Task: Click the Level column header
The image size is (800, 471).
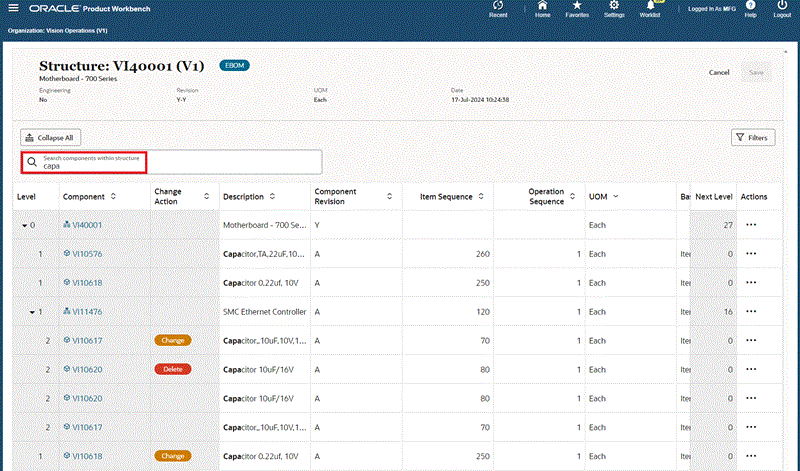Action: point(27,196)
